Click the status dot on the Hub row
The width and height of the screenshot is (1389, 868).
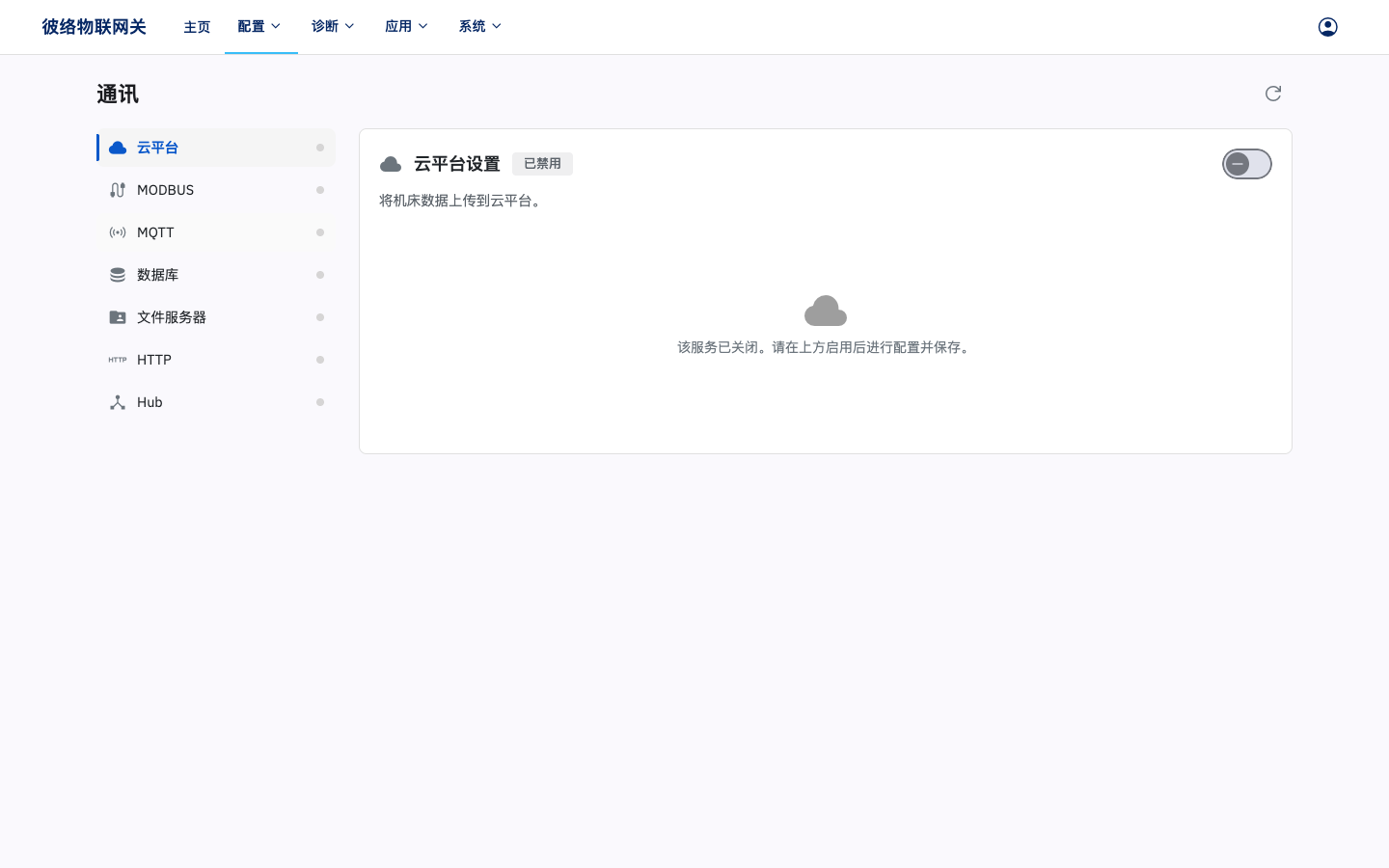(x=320, y=402)
